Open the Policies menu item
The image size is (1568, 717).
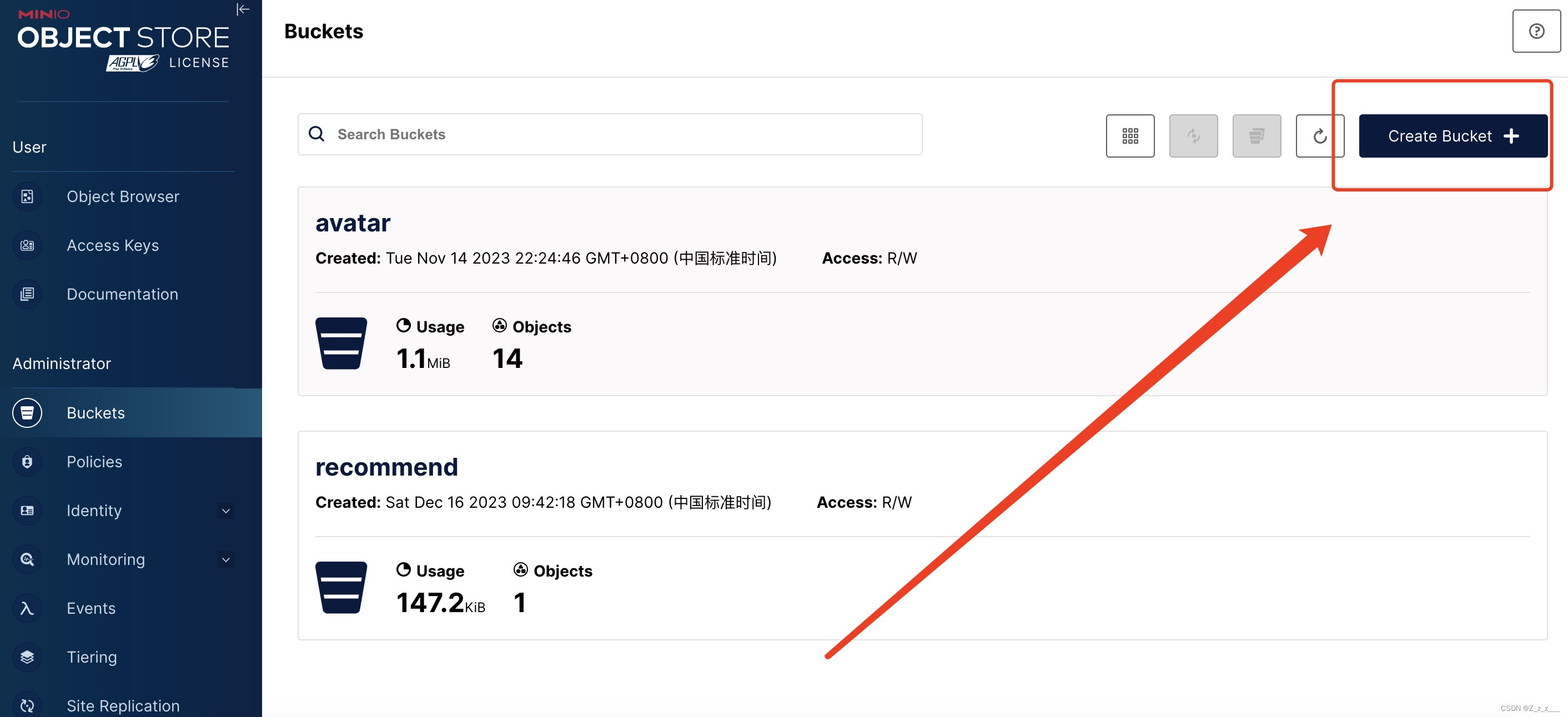point(94,462)
